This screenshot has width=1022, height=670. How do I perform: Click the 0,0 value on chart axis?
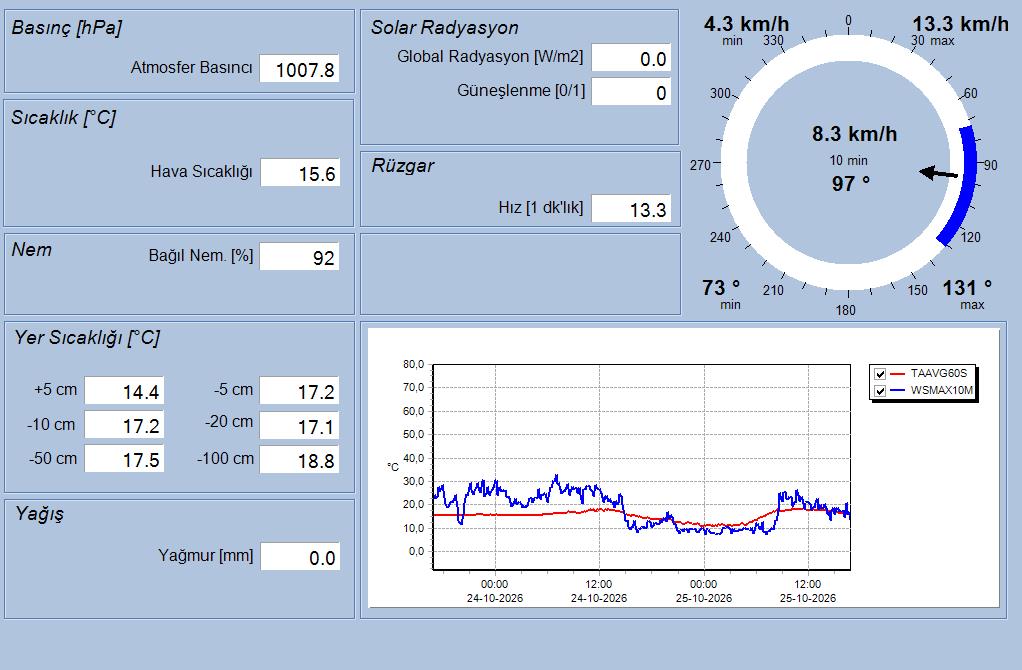tap(416, 551)
